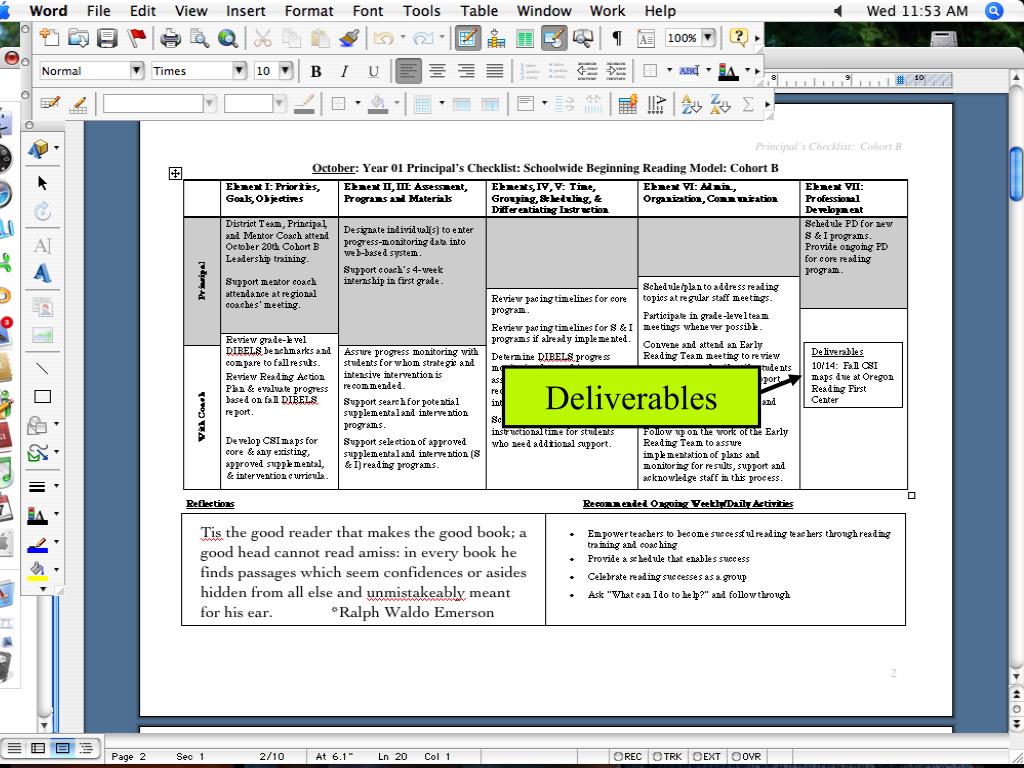The width and height of the screenshot is (1024, 768).
Task: Open the Table menu
Action: (479, 11)
